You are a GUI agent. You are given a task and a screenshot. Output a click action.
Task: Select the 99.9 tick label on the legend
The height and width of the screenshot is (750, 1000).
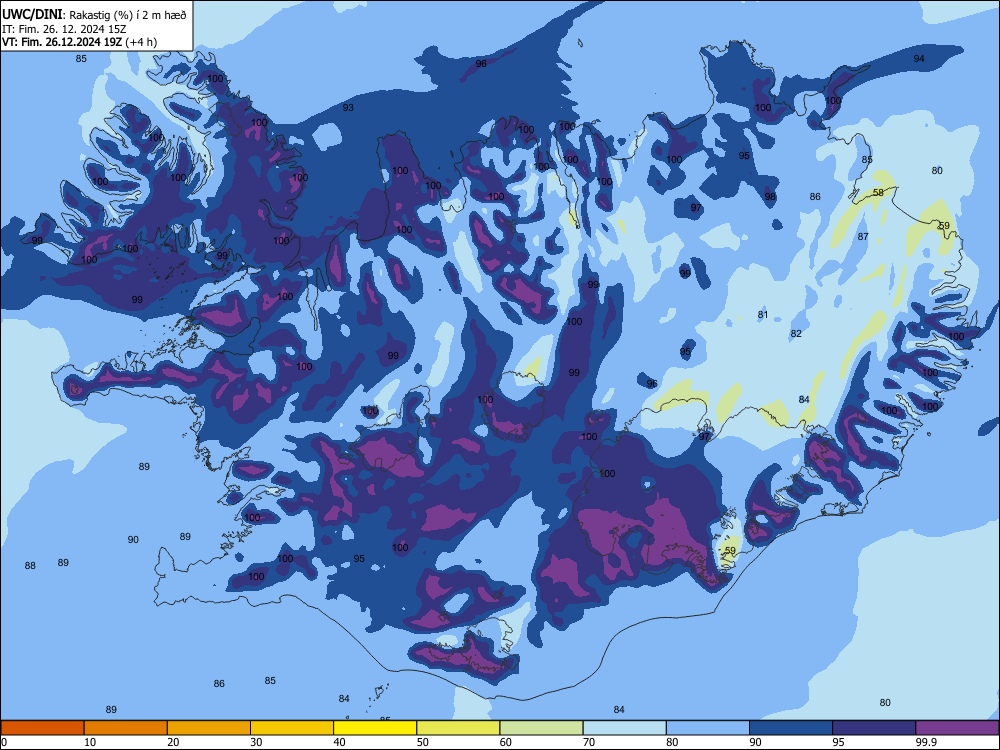pos(925,742)
